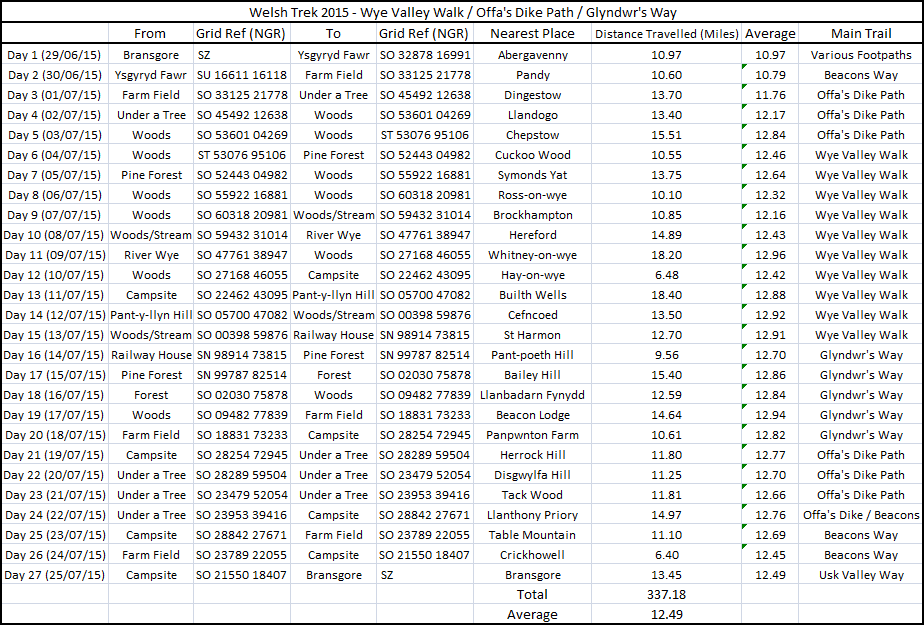Screen dimensions: 924x625
Task: Select the 337.18 total distance cell
Action: (666, 595)
